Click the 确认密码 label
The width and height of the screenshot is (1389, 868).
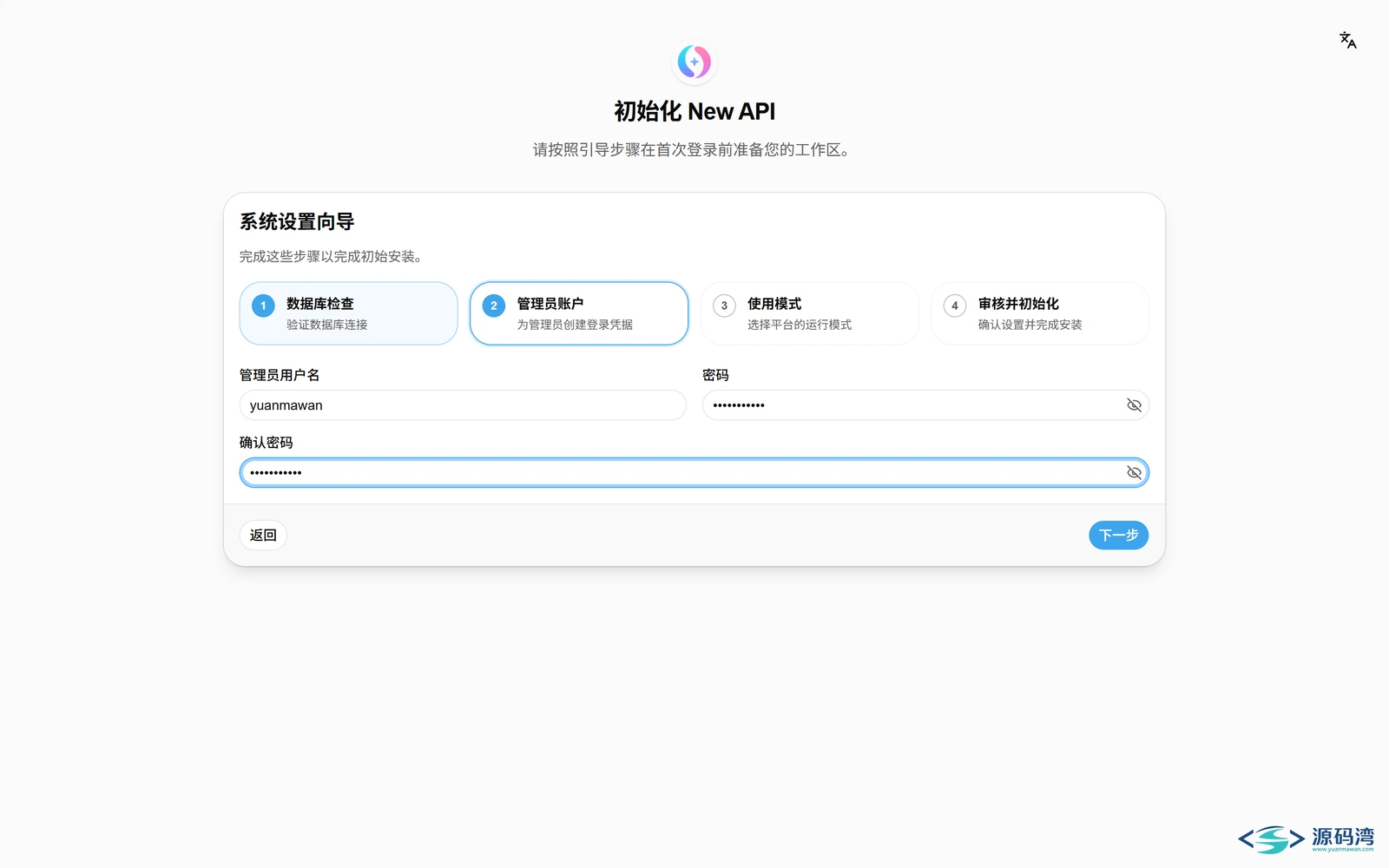267,443
